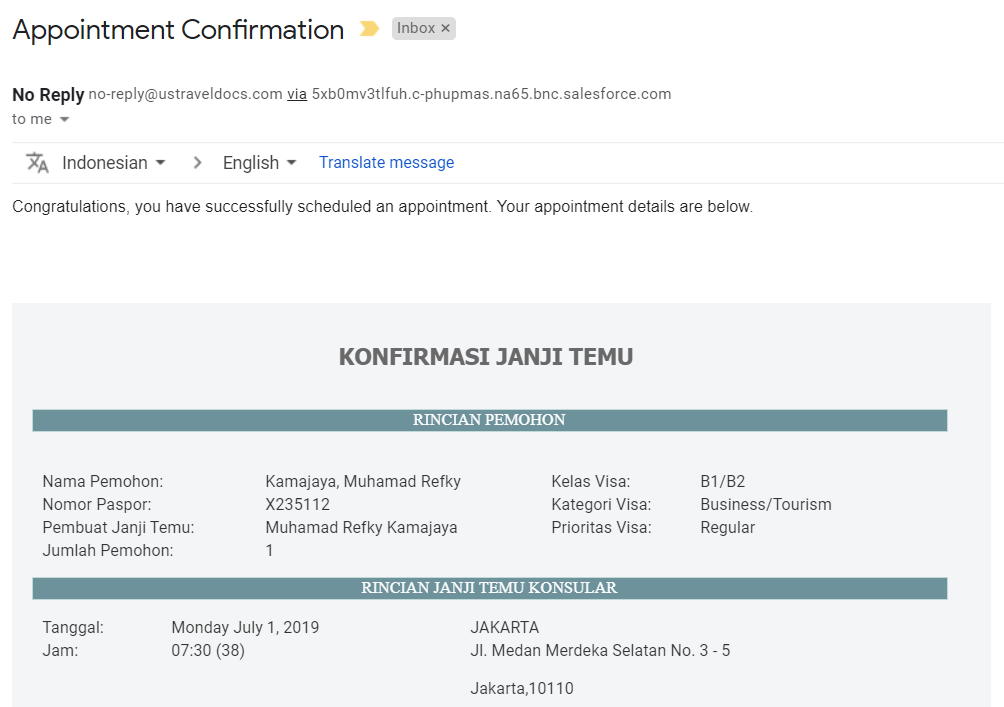Click the KONFIRMASI JANJI TEMU heading
This screenshot has height=707, width=1004.
click(x=485, y=357)
